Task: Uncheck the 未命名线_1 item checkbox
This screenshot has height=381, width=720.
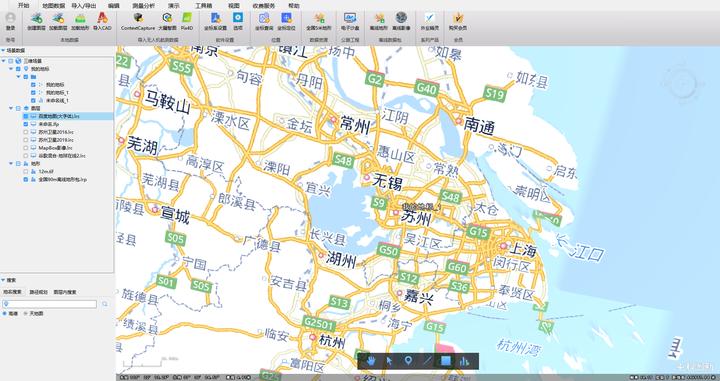Action: tap(33, 101)
